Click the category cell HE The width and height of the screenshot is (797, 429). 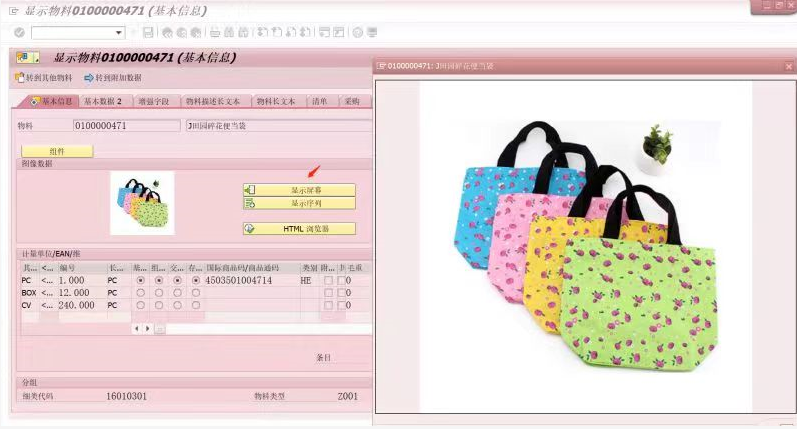pyautogui.click(x=310, y=281)
